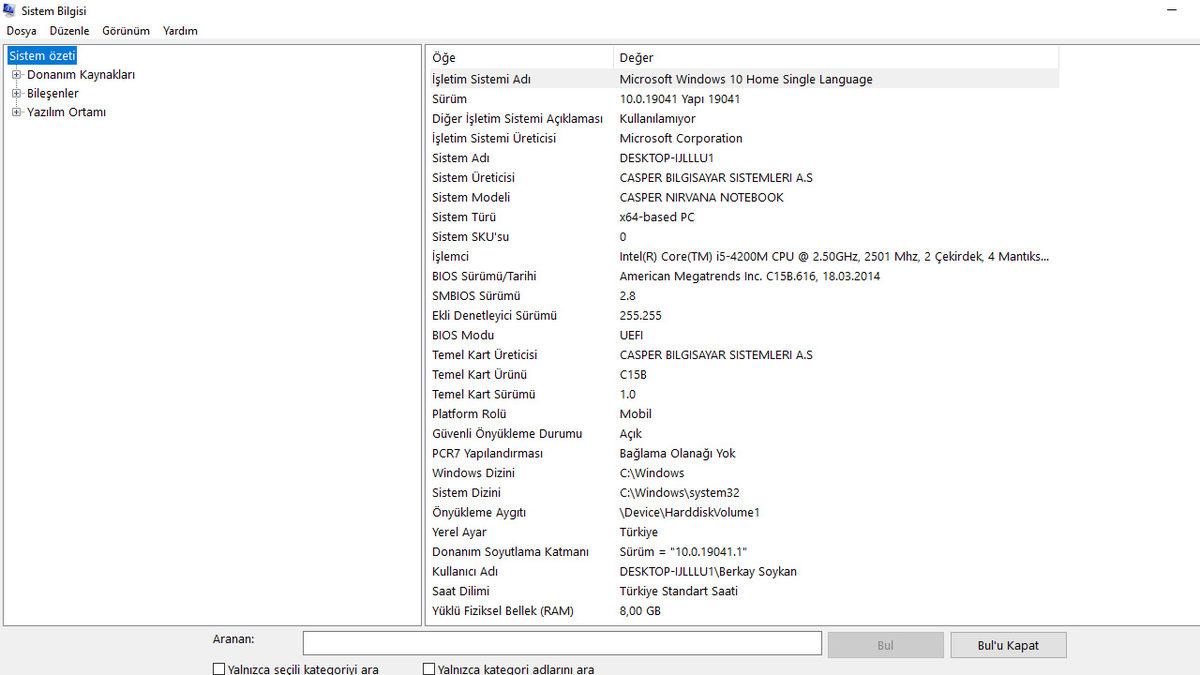Open the Dosya menu
This screenshot has width=1200, height=675.
(x=21, y=31)
